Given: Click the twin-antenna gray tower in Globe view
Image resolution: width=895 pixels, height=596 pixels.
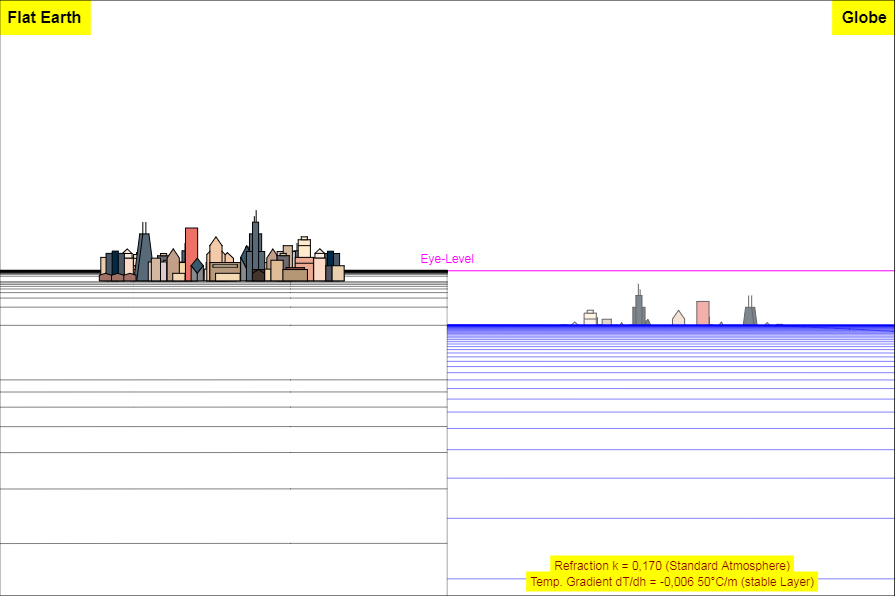Looking at the screenshot, I should (750, 311).
